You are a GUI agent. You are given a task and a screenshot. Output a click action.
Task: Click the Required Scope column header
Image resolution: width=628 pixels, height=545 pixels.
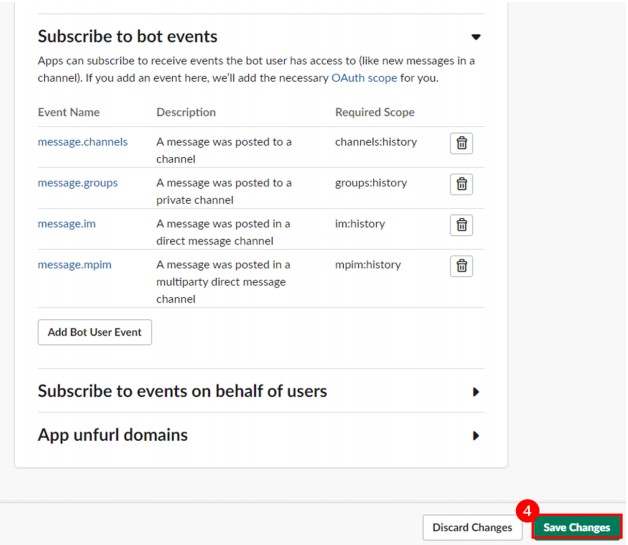click(374, 112)
